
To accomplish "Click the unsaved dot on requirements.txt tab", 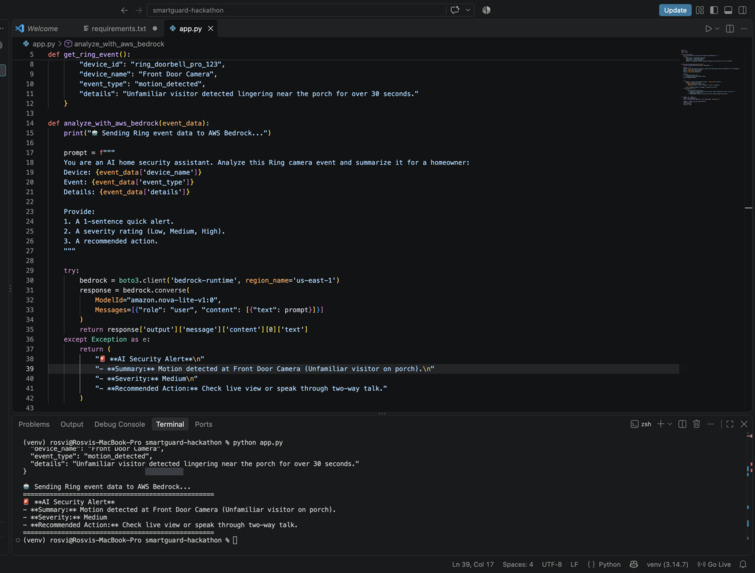I will click(x=155, y=28).
